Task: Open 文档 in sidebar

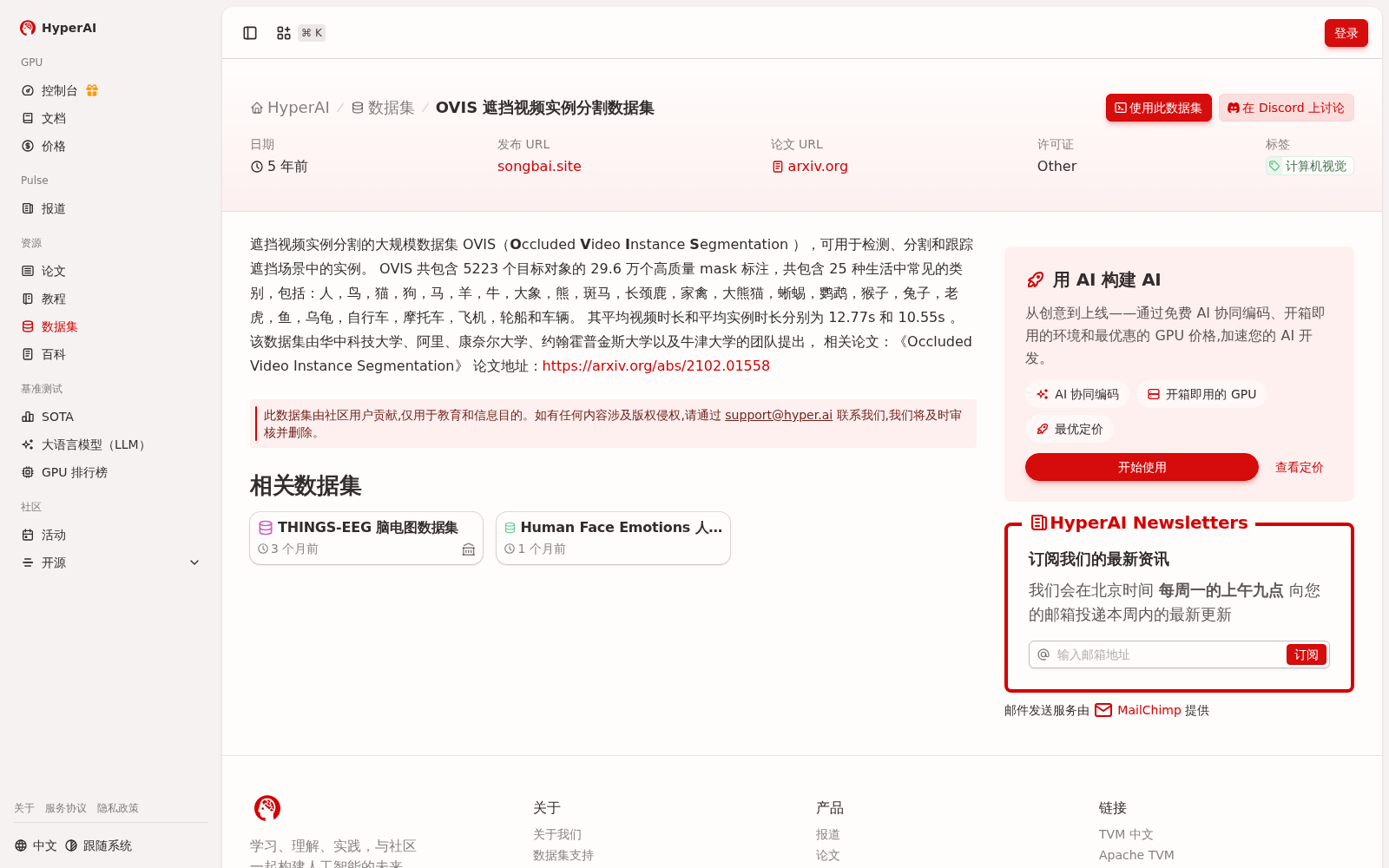Action: click(54, 118)
